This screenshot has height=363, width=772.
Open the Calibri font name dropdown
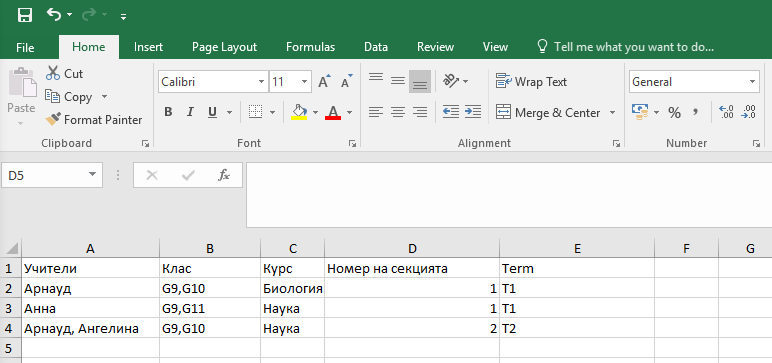[x=261, y=82]
